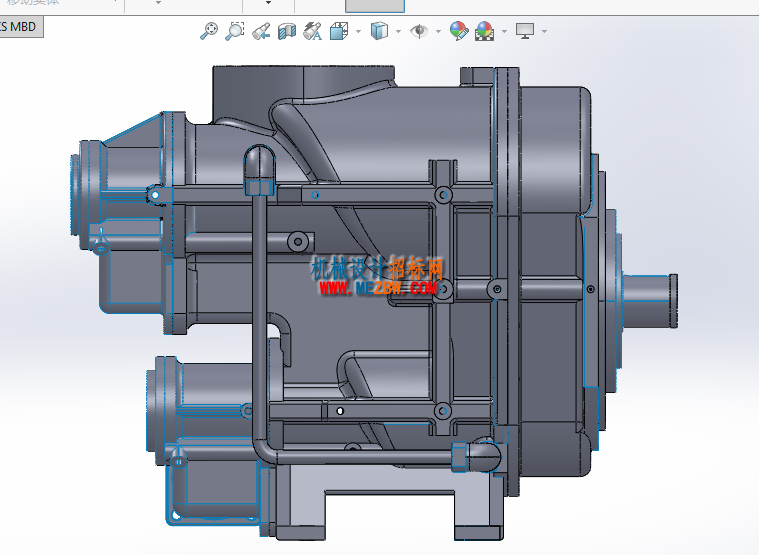Expand the Display Style dropdown arrow
The height and width of the screenshot is (555, 759).
pos(398,31)
